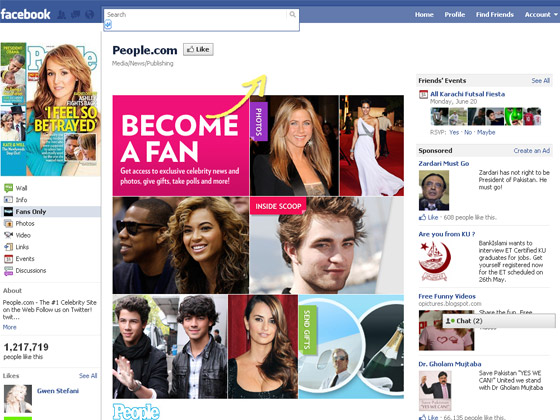560x420 pixels.
Task: Click the Zardari ad thumbnail
Action: [x=434, y=190]
